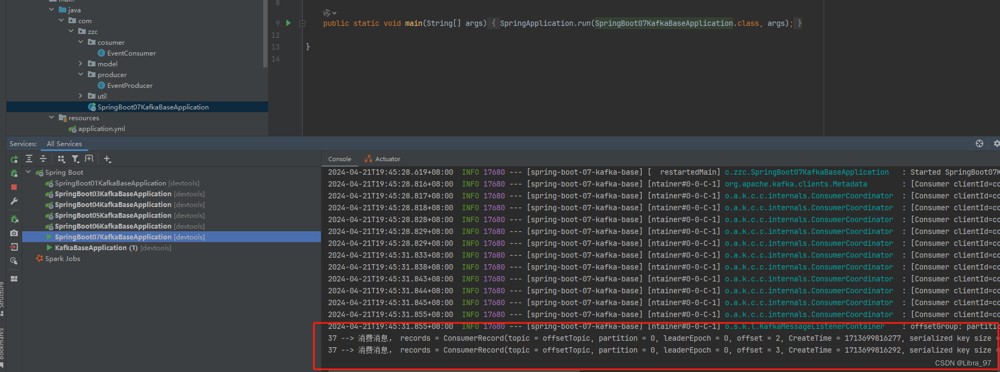The height and width of the screenshot is (372, 1000).
Task: Open run configuration via the wrench icon
Action: 14,201
